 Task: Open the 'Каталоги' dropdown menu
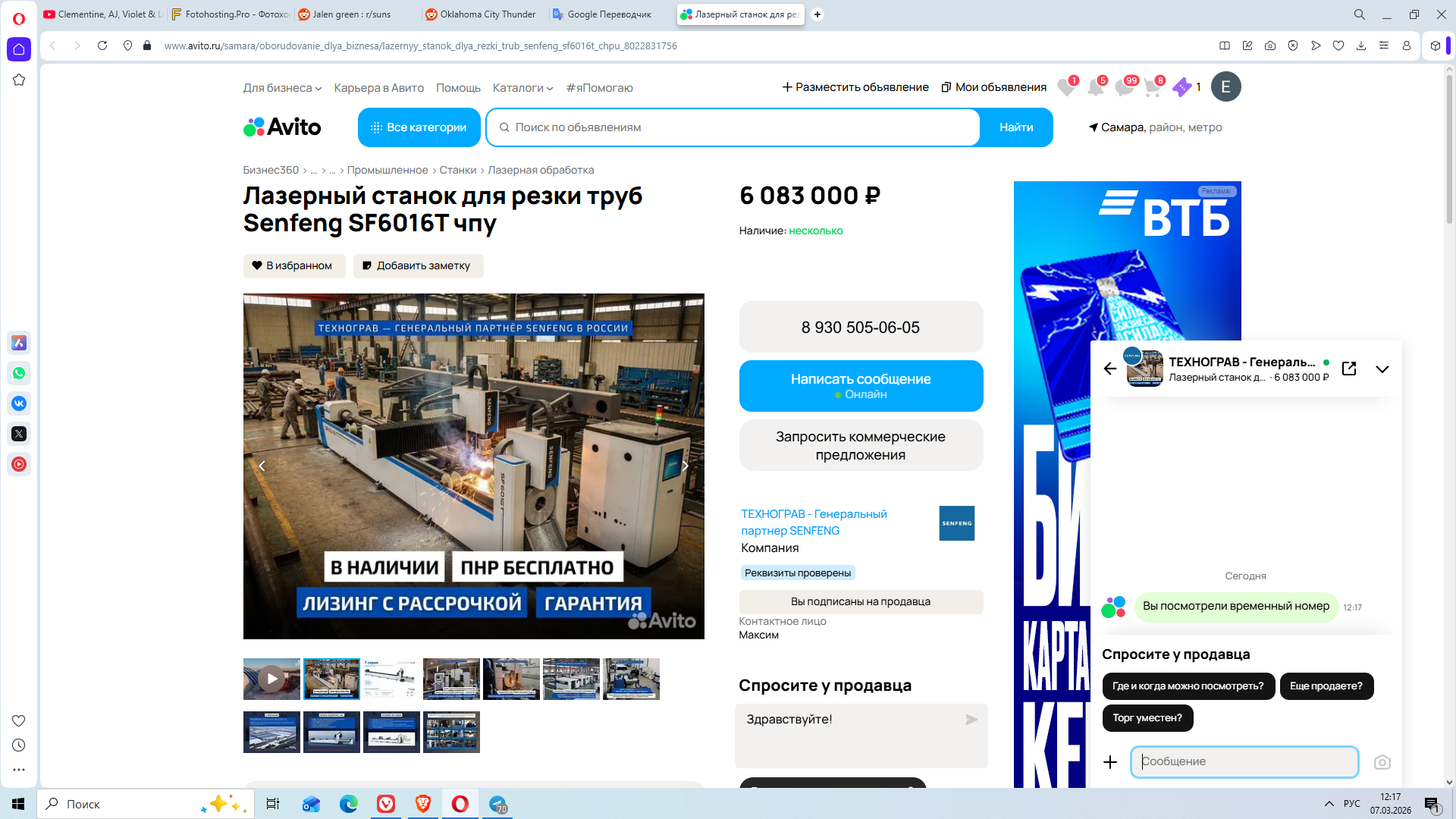click(522, 88)
